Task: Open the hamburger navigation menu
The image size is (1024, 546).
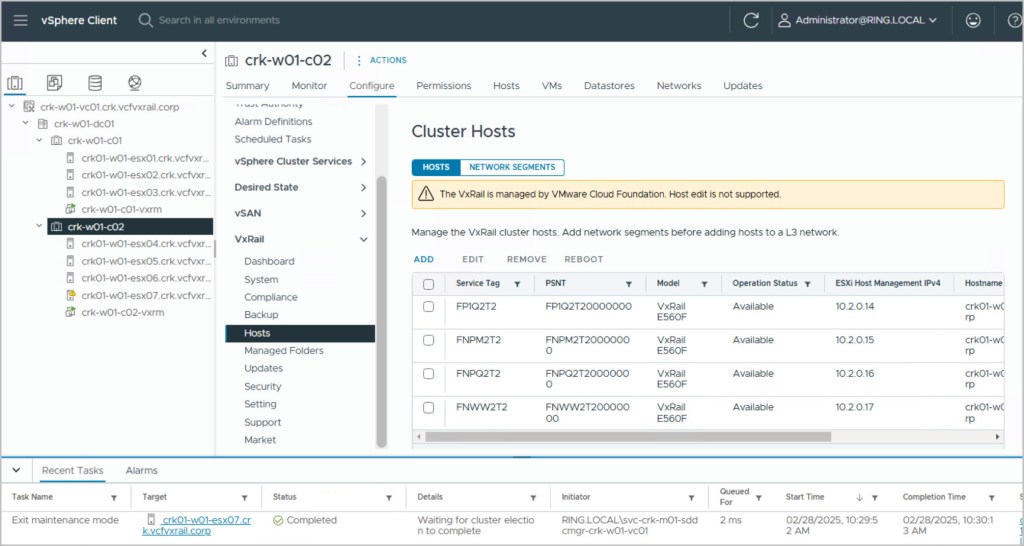Action: (20, 20)
